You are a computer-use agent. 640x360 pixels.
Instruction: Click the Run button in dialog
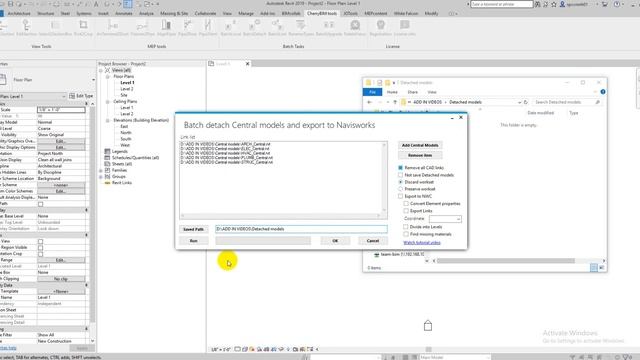click(x=193, y=241)
